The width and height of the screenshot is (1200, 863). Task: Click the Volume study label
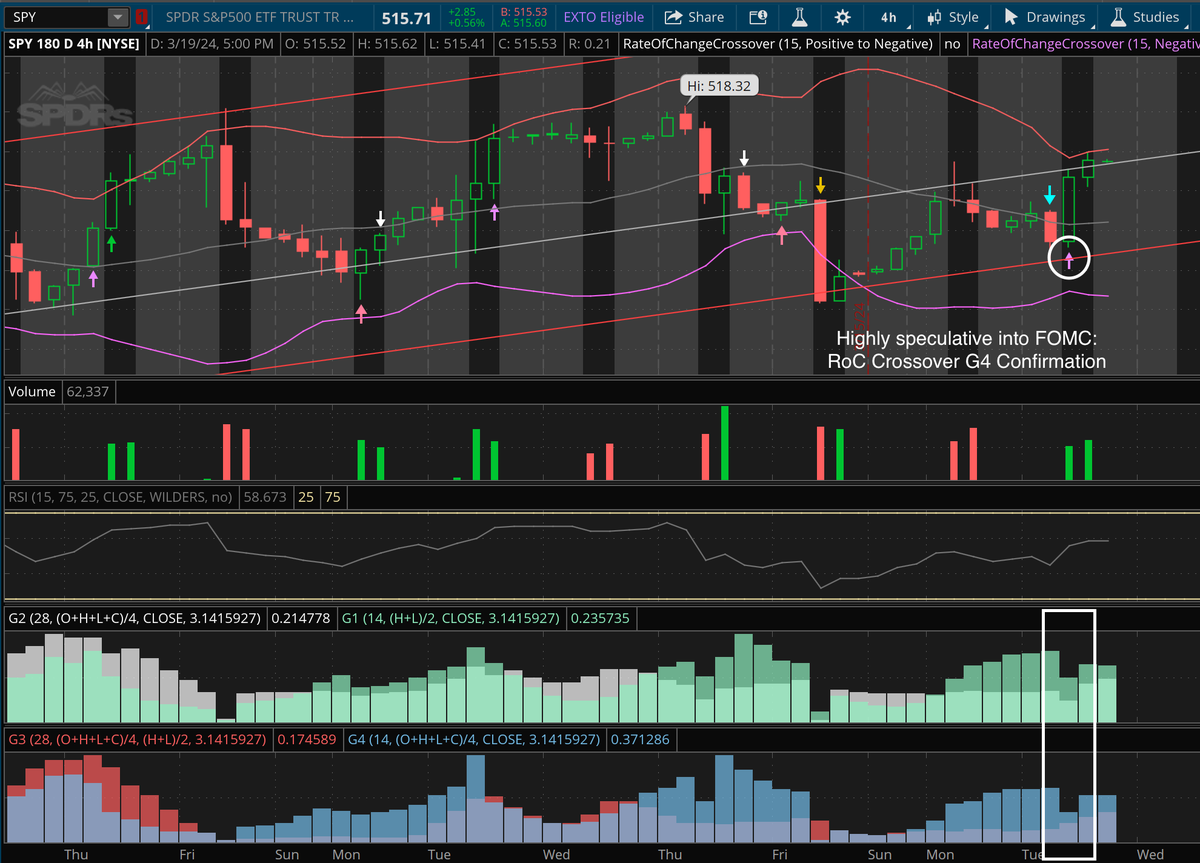32,391
